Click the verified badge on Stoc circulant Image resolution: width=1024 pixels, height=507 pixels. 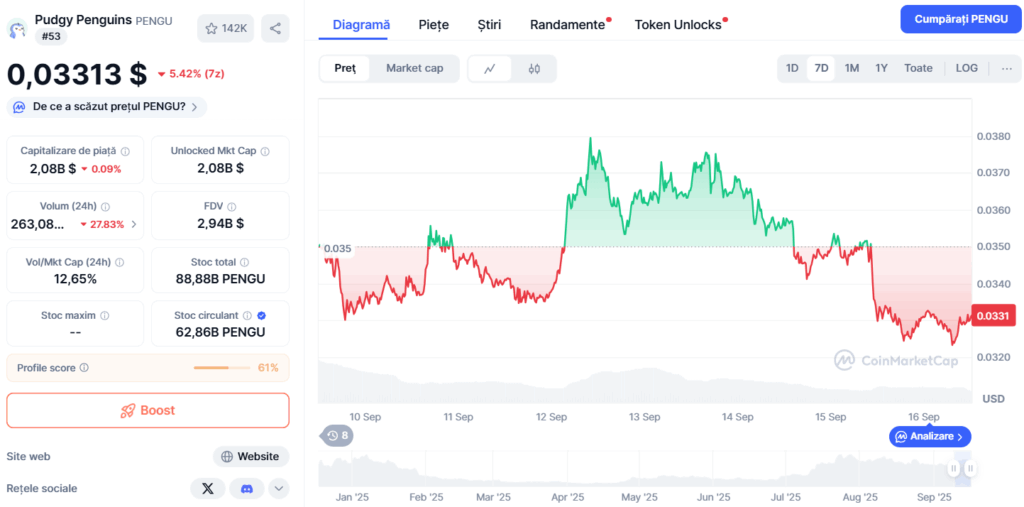(x=262, y=315)
